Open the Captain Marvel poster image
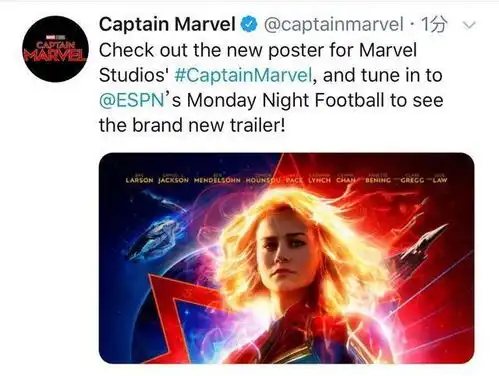Image resolution: width=499 pixels, height=376 pixels. point(286,258)
